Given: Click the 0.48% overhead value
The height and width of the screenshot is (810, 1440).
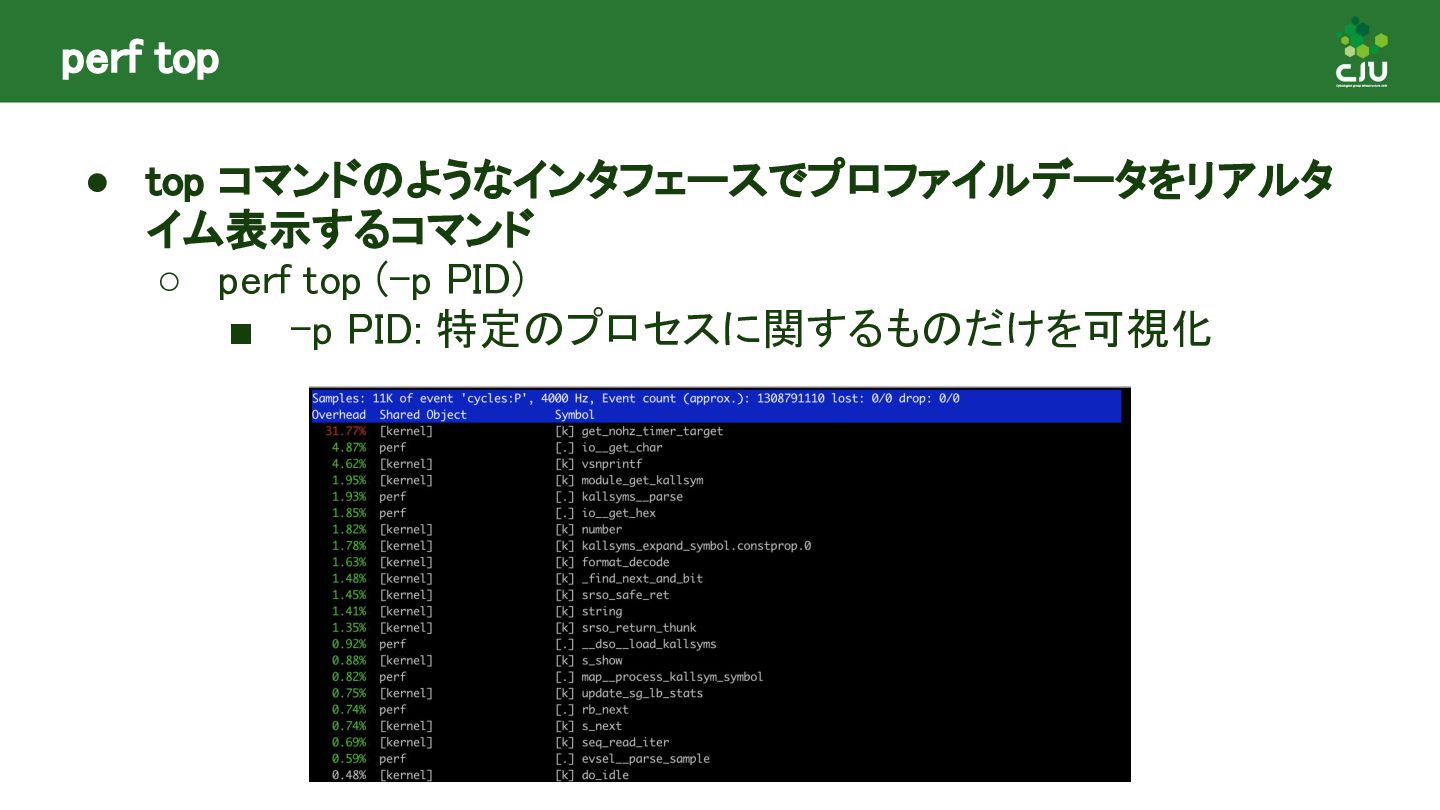Looking at the screenshot, I should pyautogui.click(x=349, y=775).
